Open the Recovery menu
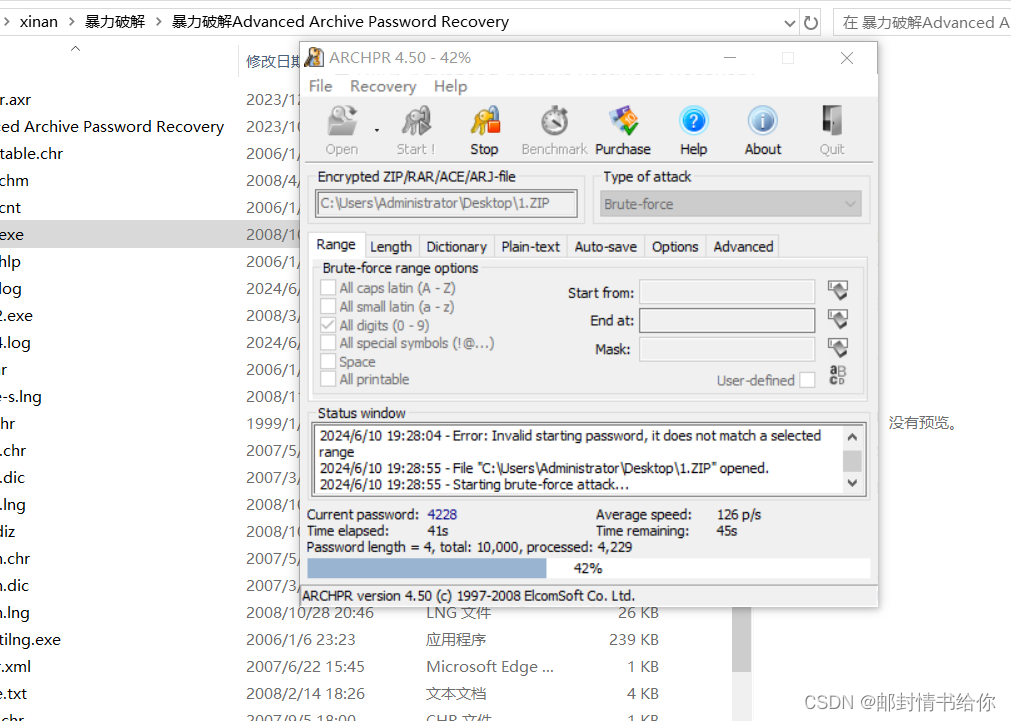1011x721 pixels. tap(383, 86)
